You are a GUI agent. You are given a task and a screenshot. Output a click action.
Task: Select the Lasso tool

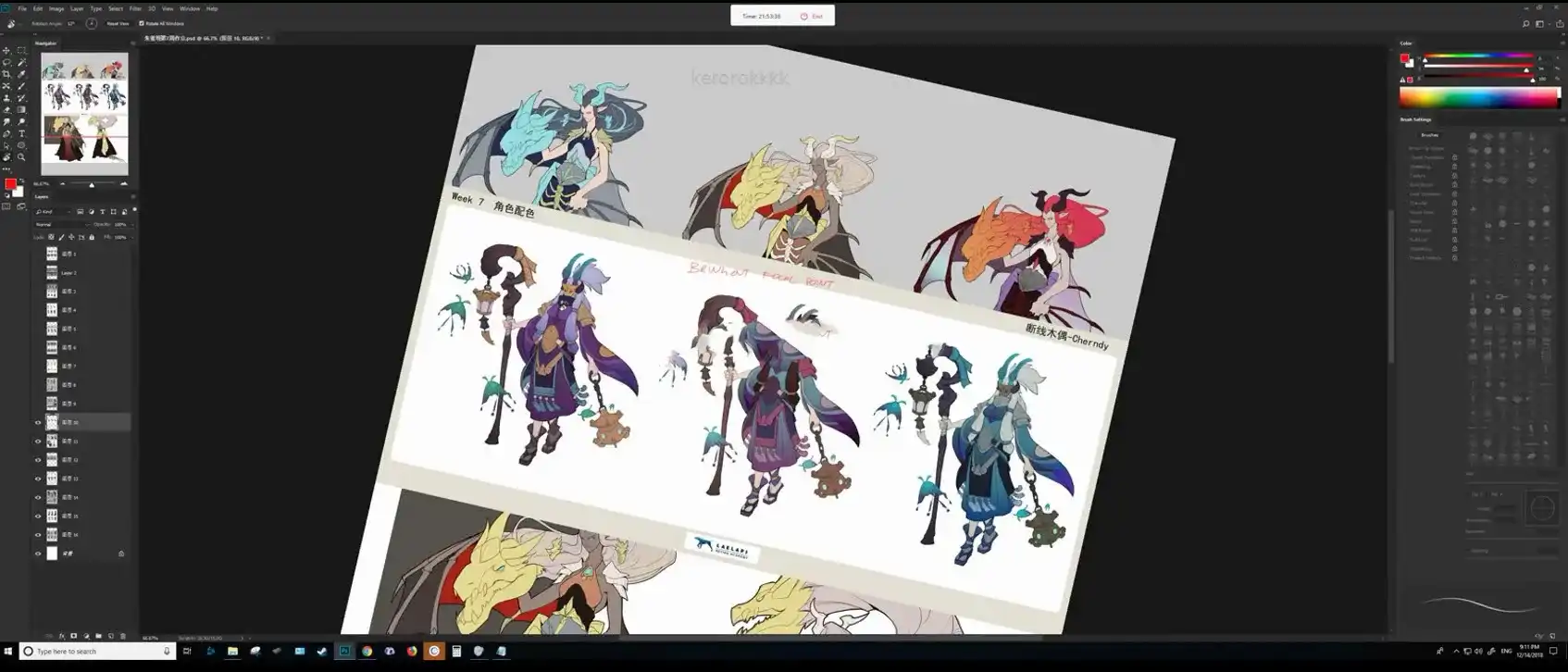[x=6, y=63]
